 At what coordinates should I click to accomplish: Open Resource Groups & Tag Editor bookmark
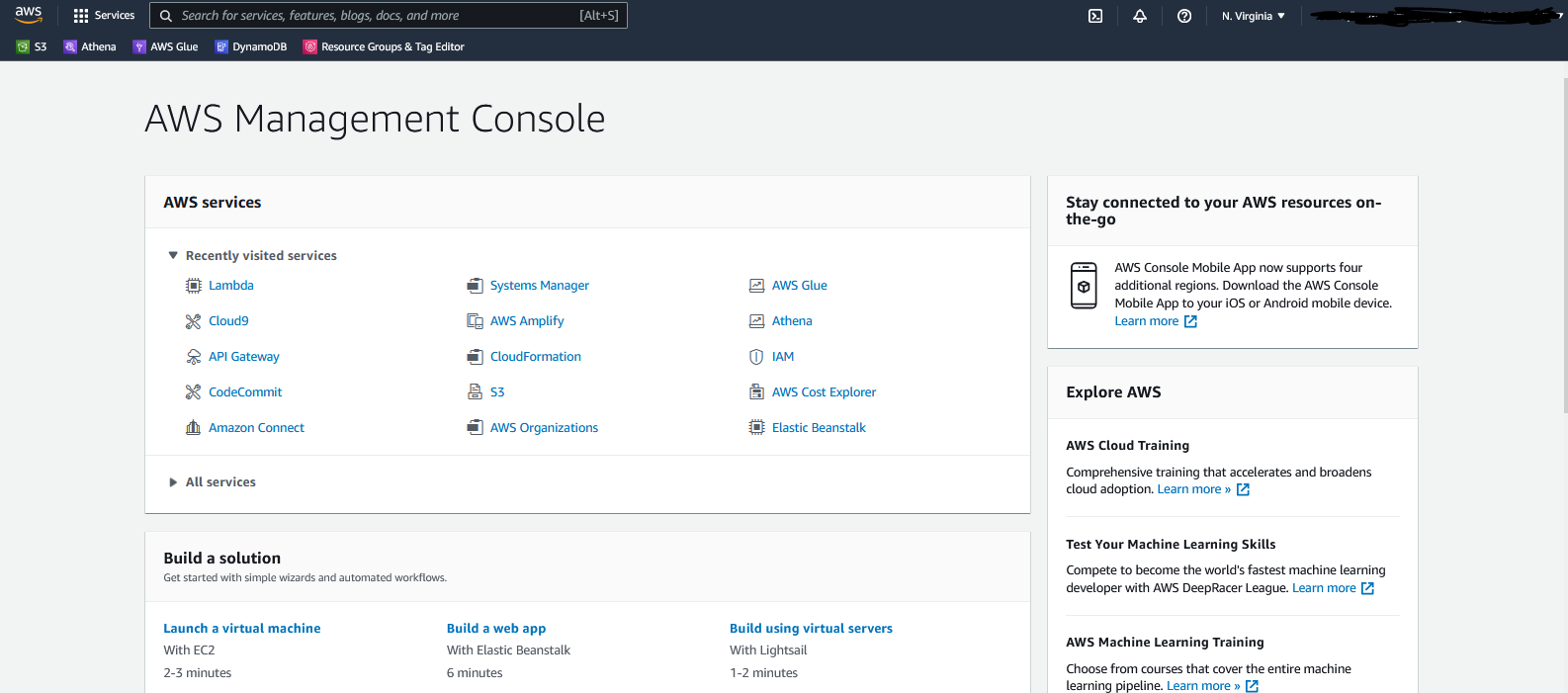[392, 46]
